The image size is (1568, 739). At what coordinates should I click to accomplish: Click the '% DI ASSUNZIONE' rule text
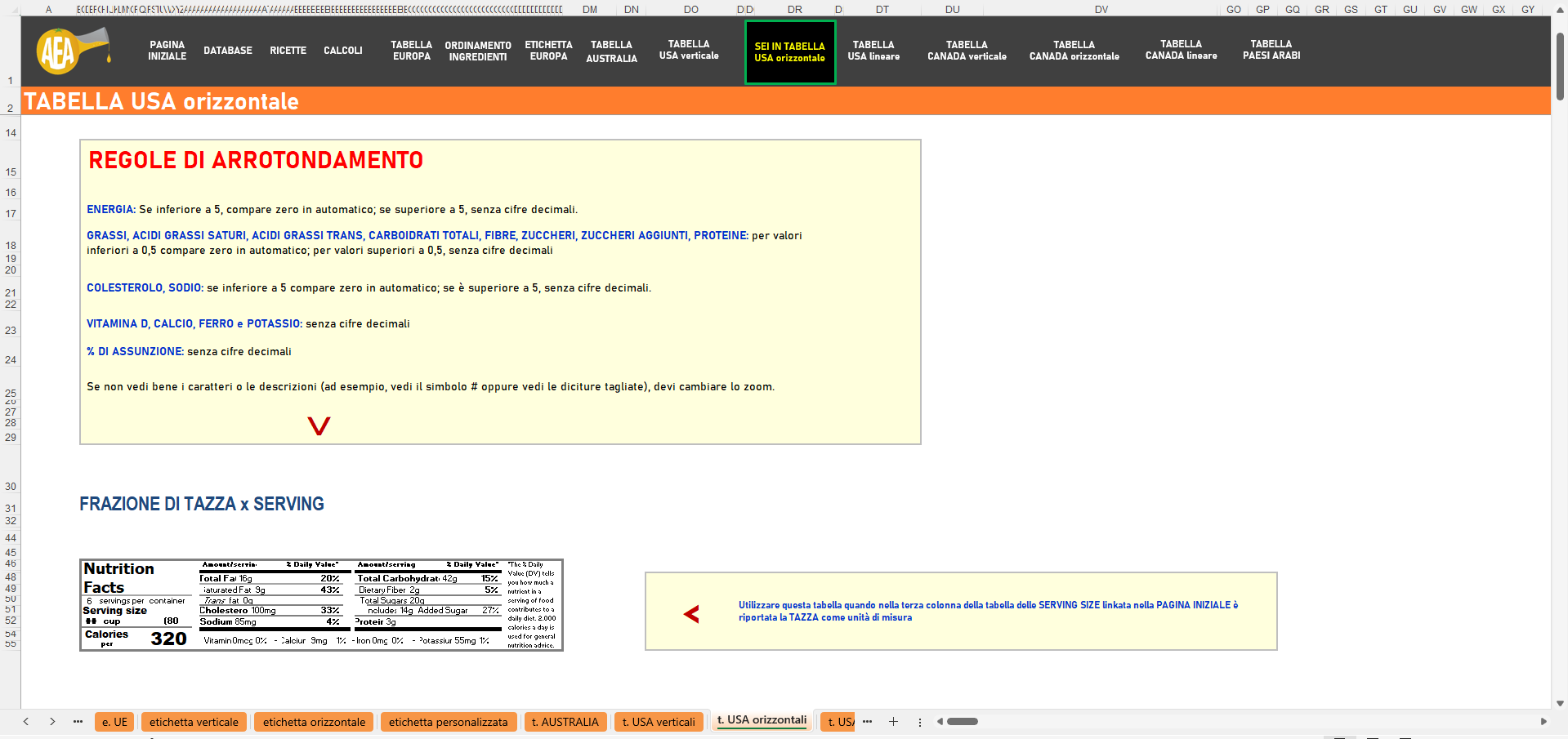point(189,352)
